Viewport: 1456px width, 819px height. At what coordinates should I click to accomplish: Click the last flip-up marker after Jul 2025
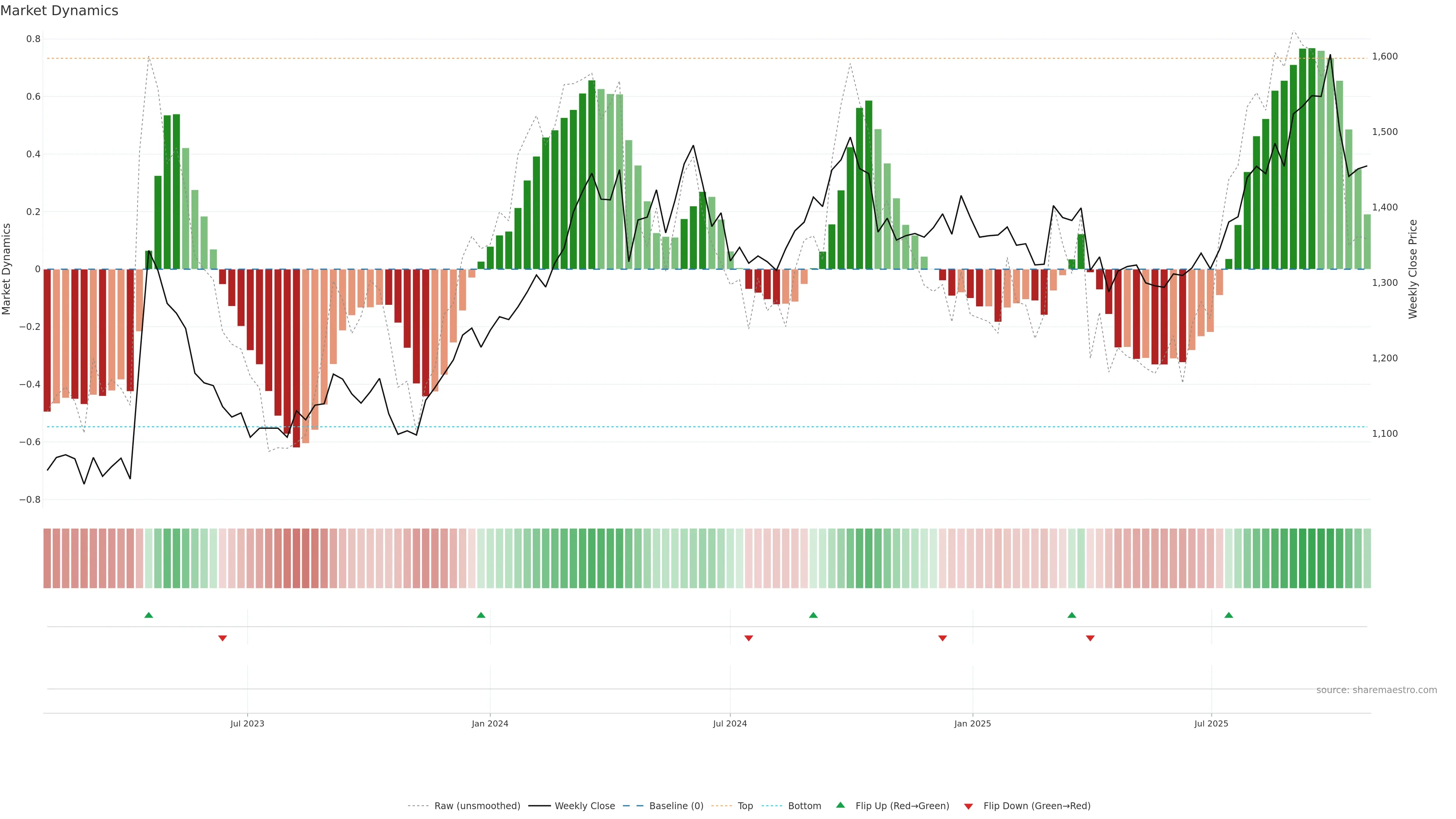(1229, 615)
